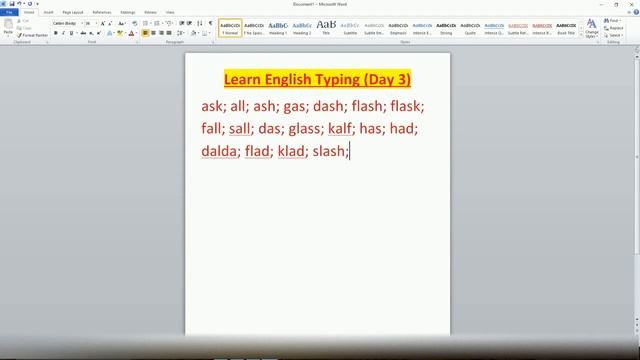Click the Sort icon in Paragraph group
Image resolution: width=640 pixels, height=360 pixels.
pyautogui.click(x=200, y=23)
